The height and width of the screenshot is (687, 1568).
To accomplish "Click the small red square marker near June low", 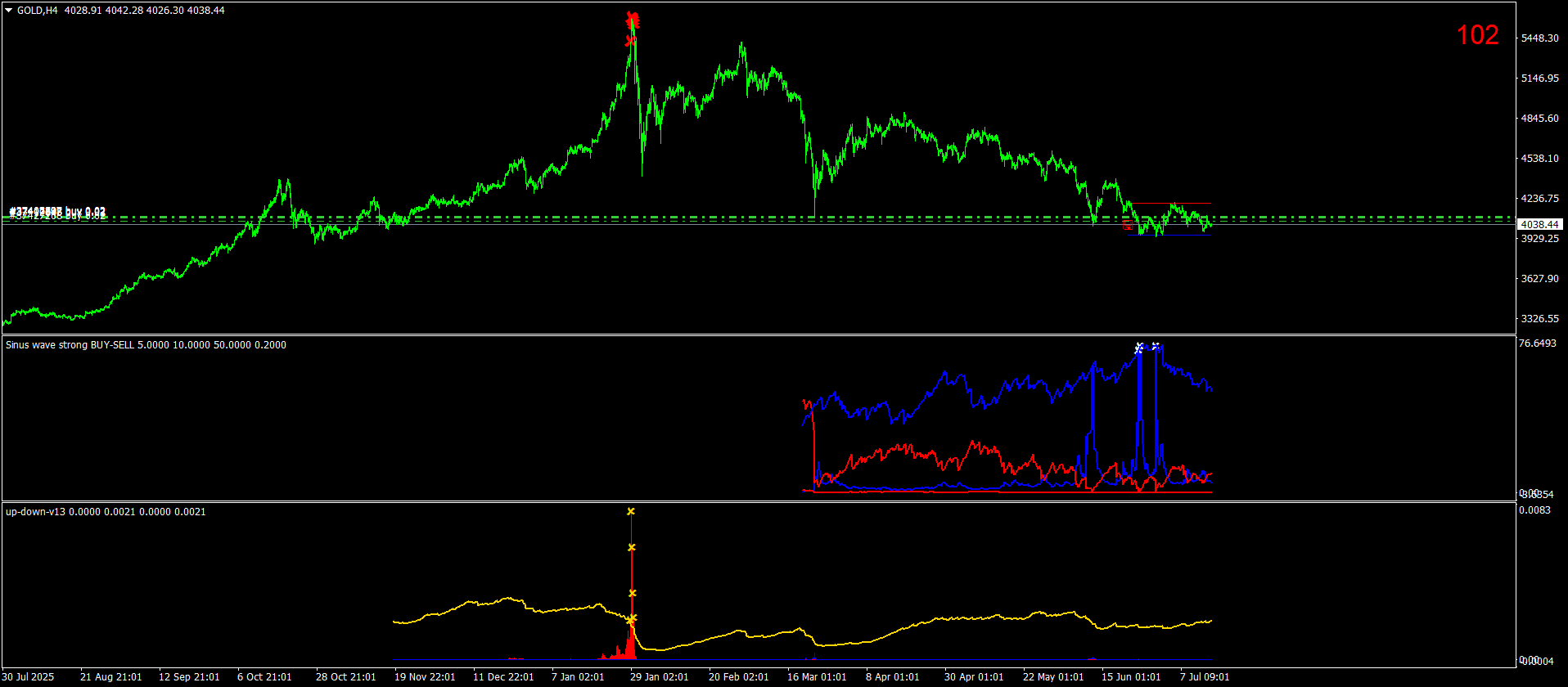I will [x=1128, y=225].
